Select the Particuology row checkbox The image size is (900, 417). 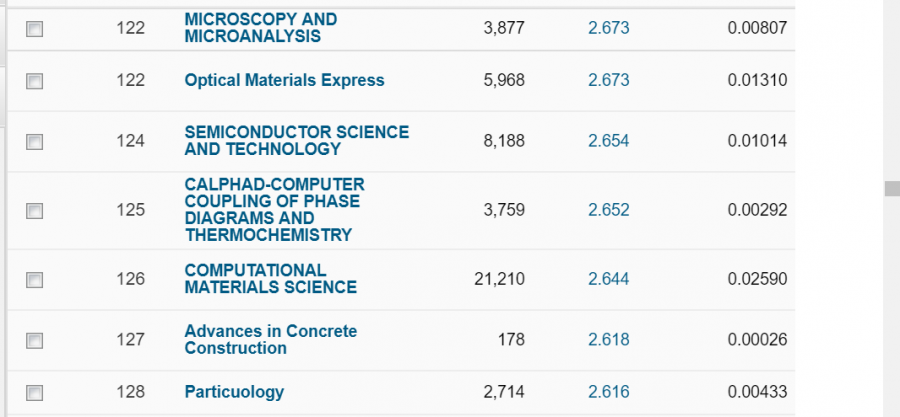coord(35,393)
